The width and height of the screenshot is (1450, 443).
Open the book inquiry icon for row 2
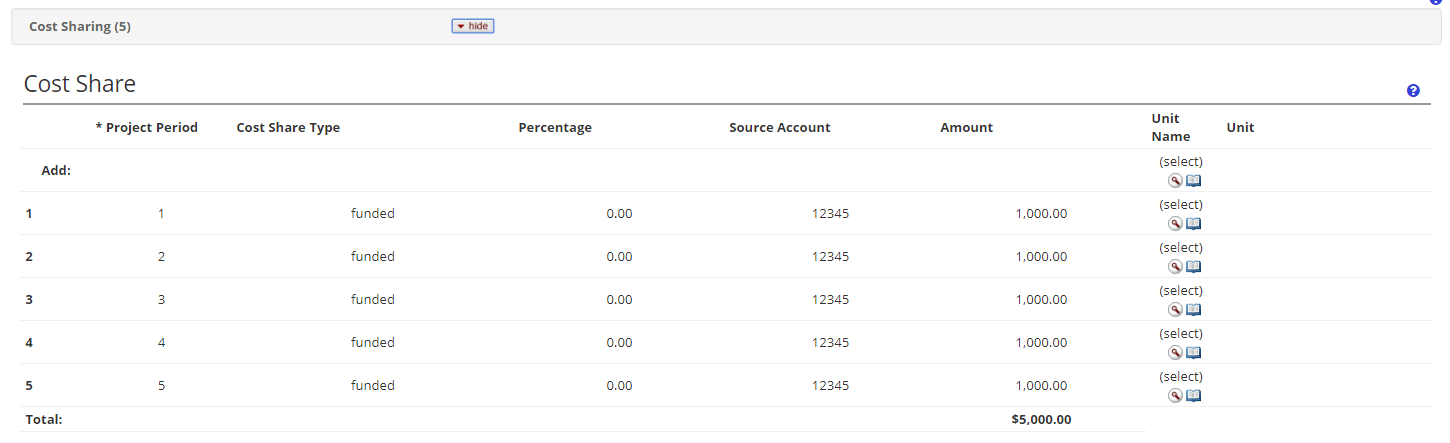(x=1193, y=267)
